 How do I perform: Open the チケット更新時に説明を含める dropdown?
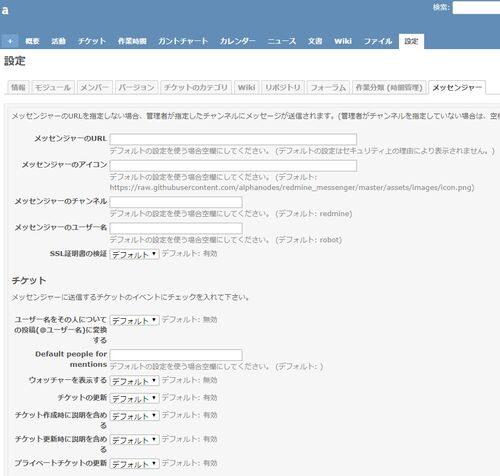(x=134, y=440)
